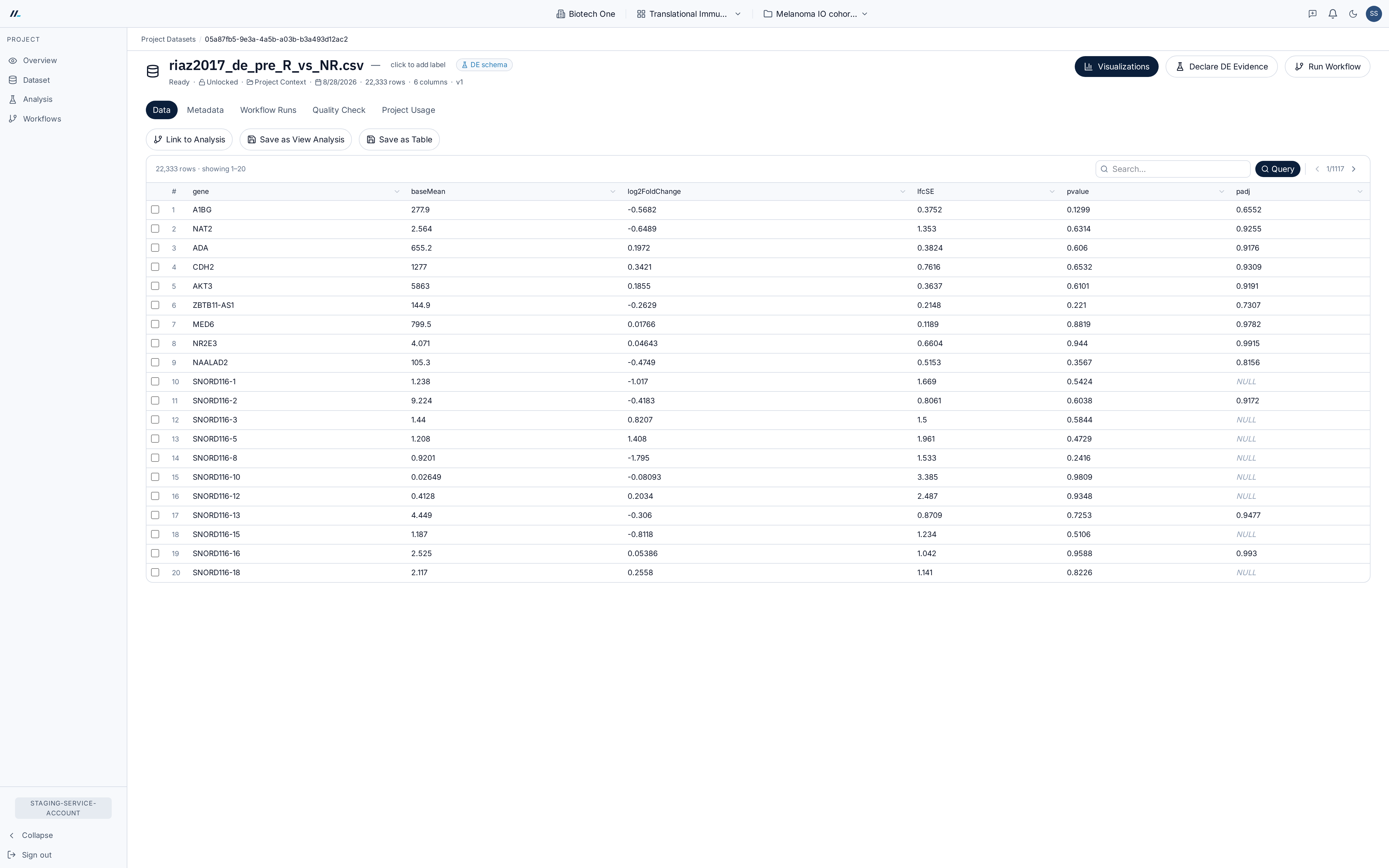The height and width of the screenshot is (868, 1389).
Task: Click the dataset database icon beside title
Action: point(153,71)
